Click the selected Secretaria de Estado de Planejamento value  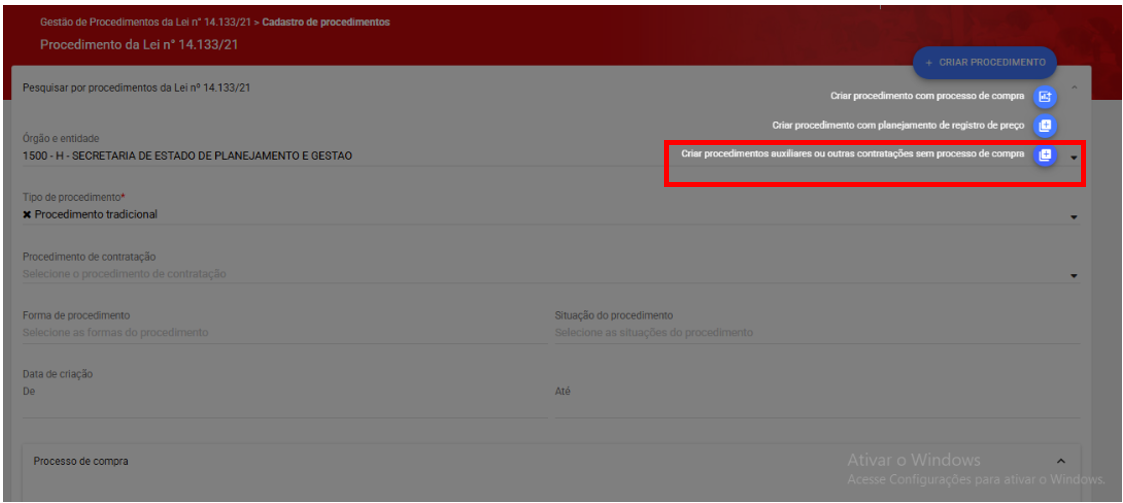[187, 156]
